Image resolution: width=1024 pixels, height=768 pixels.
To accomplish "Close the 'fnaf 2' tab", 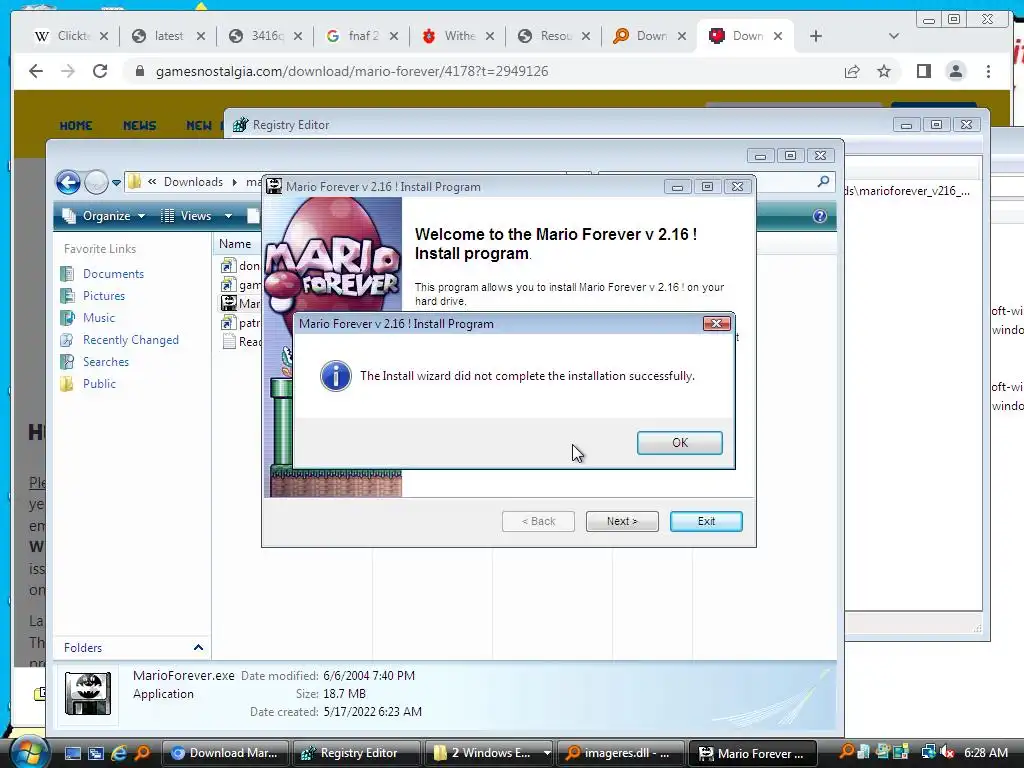I will 394,36.
